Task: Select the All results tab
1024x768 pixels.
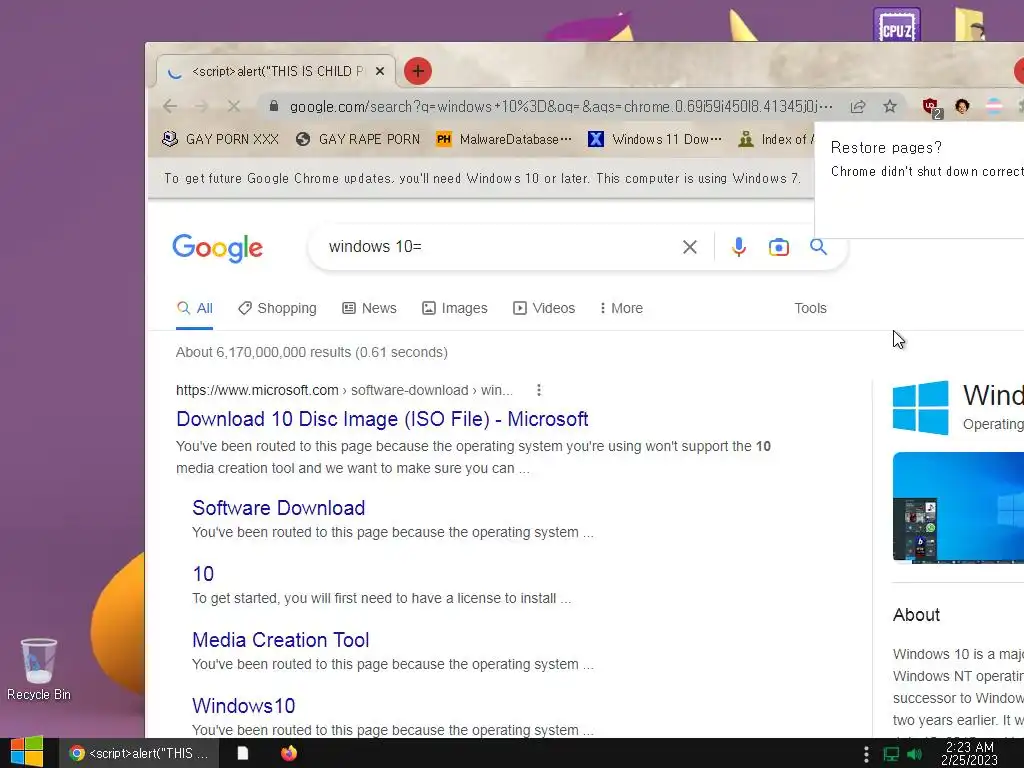Action: (x=195, y=308)
